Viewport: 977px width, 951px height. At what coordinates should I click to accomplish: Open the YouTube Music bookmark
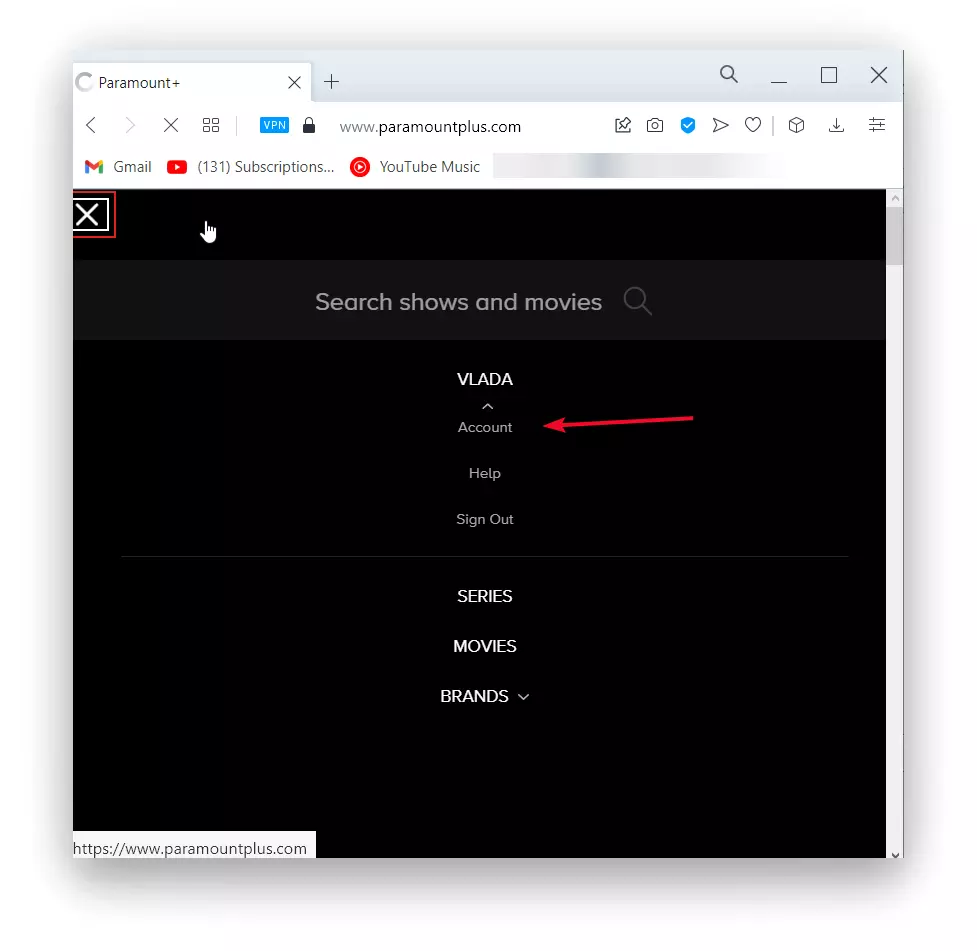tap(415, 167)
